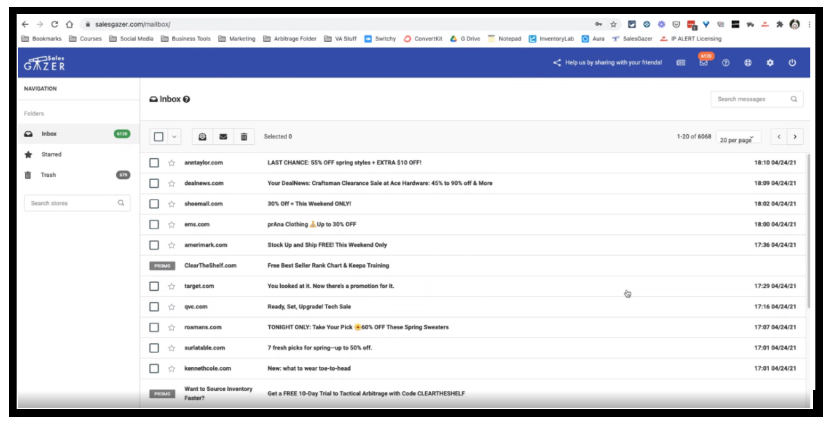Open the Business Tools bookmark folder

pos(186,39)
